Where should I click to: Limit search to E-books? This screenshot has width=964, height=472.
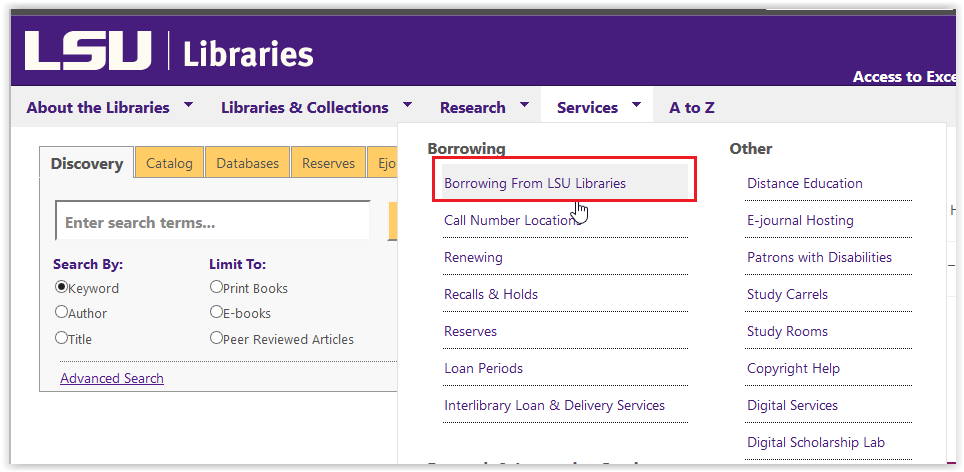coord(216,312)
